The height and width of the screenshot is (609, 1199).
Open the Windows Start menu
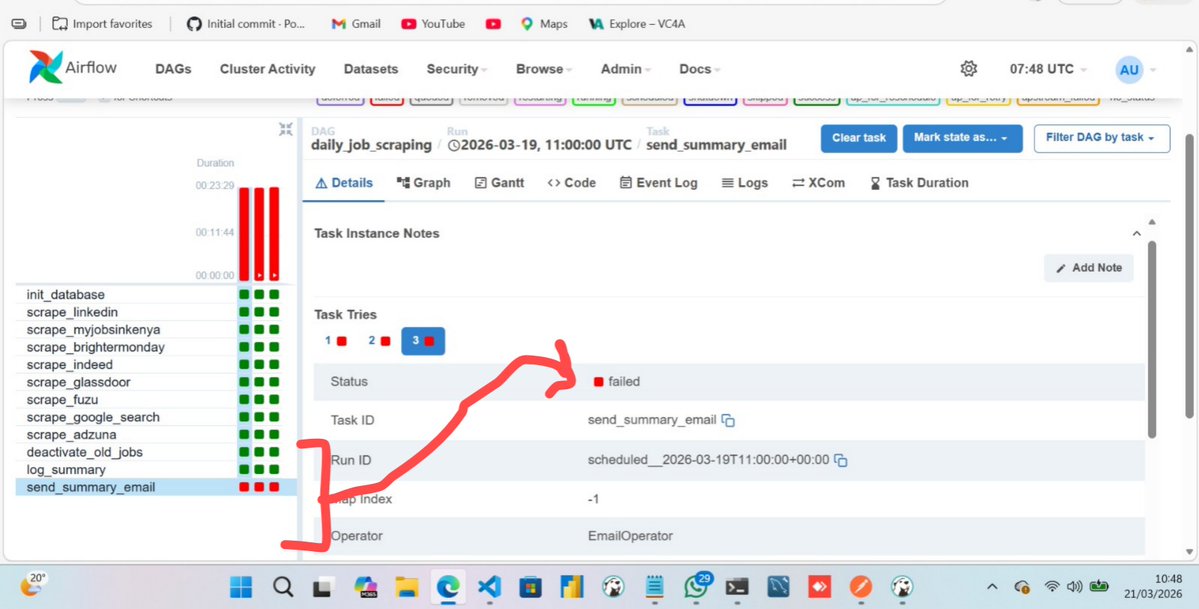(x=241, y=588)
